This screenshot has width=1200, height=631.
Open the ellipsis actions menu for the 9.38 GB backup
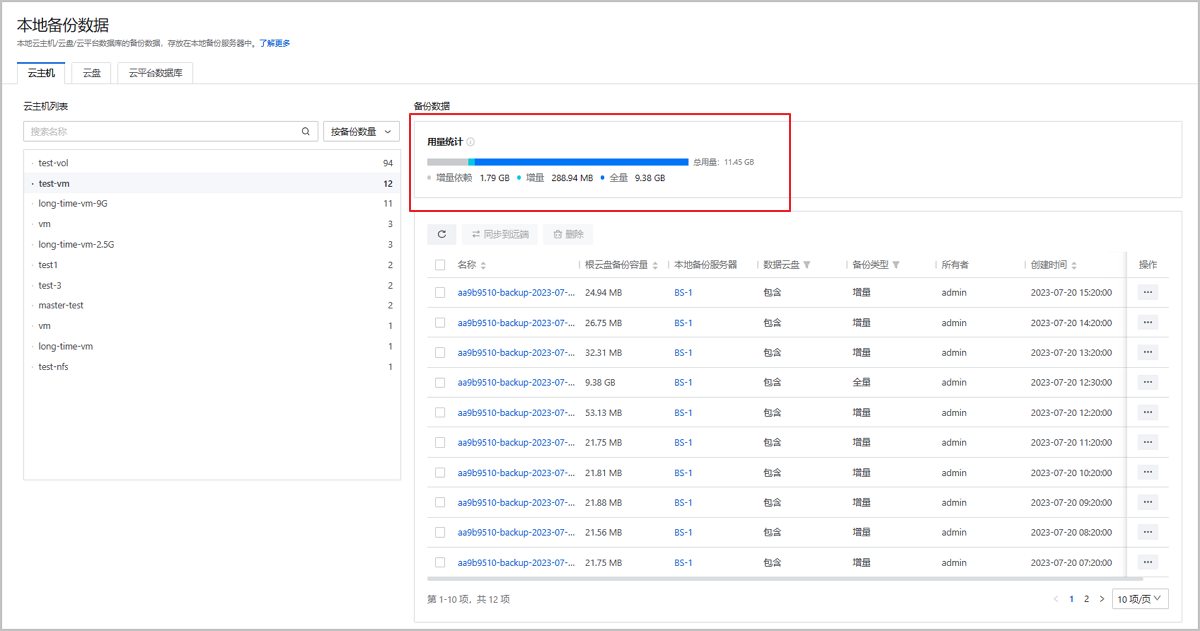[x=1147, y=382]
